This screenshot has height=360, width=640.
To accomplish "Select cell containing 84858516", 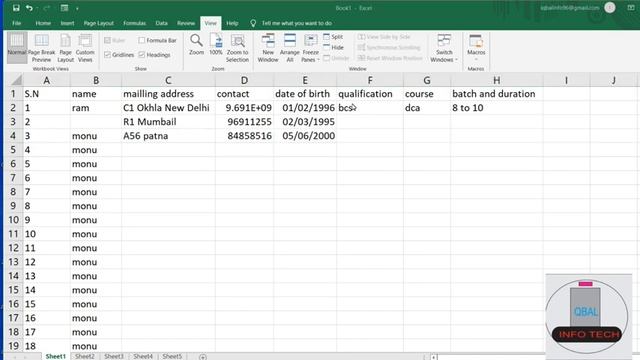I will tap(244, 136).
